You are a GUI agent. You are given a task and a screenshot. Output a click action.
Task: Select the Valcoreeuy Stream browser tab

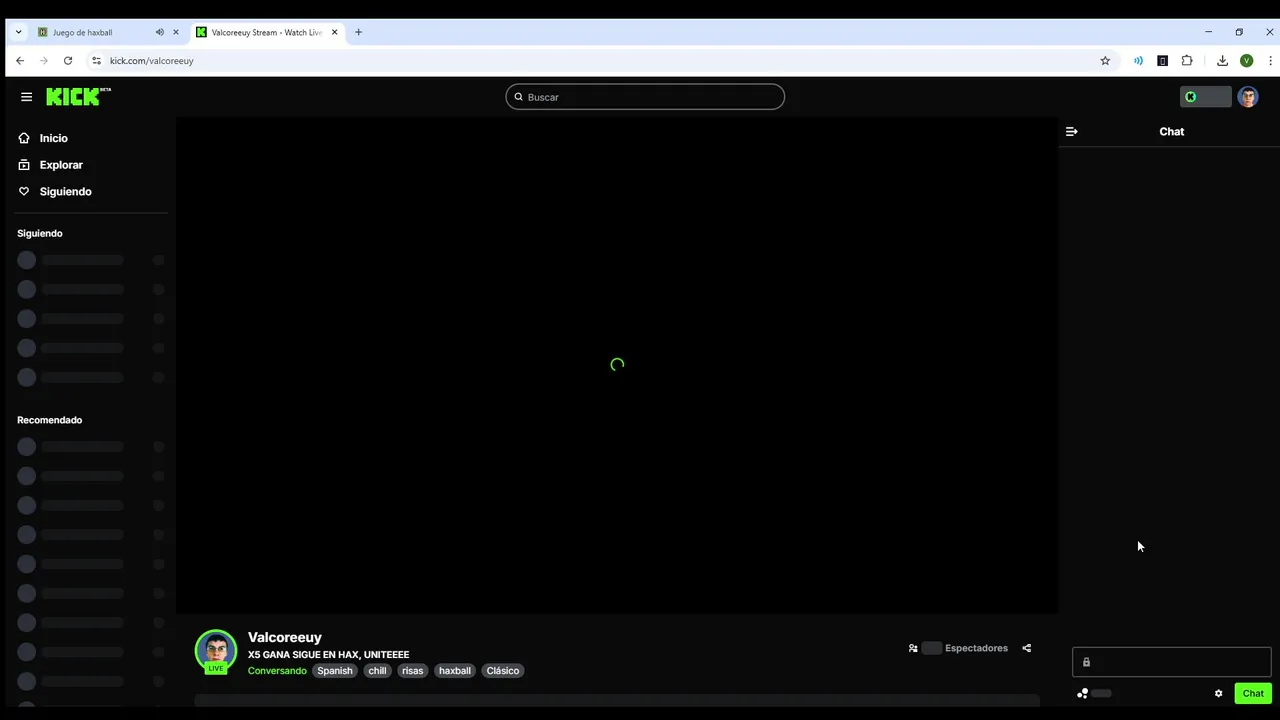point(267,32)
